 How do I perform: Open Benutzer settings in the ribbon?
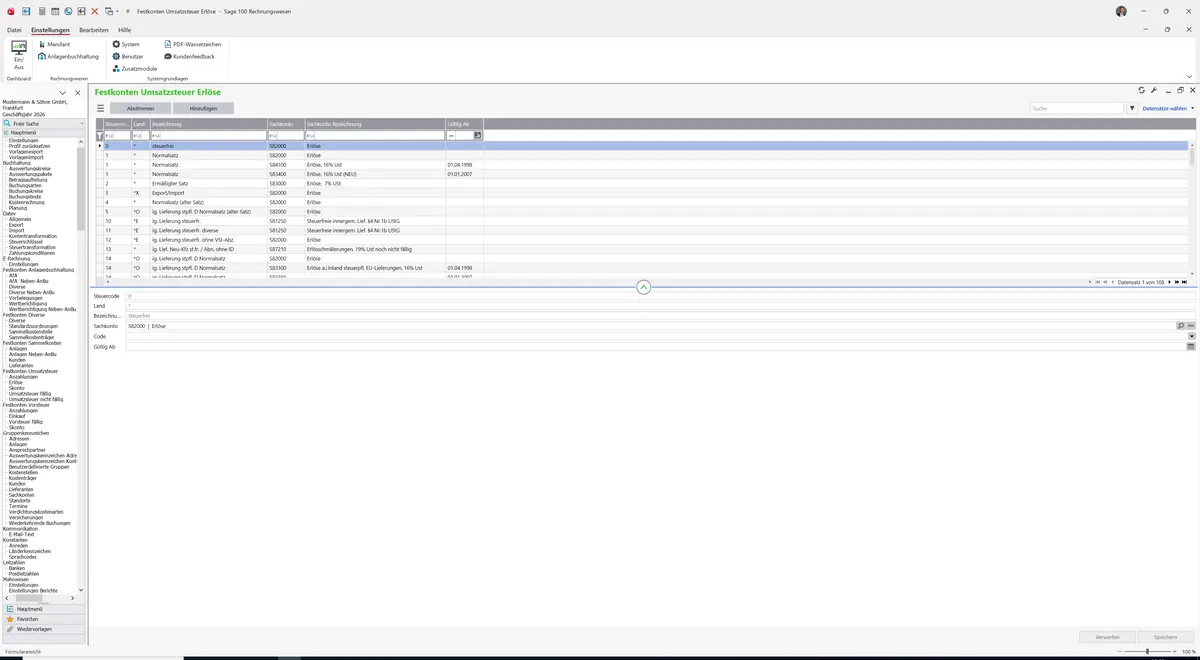coord(128,56)
